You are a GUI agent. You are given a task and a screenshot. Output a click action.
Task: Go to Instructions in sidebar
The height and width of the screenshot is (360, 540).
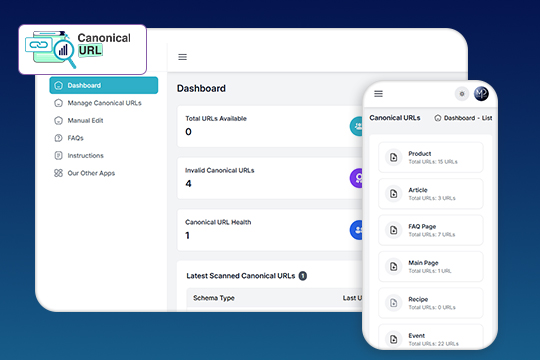[79, 156]
